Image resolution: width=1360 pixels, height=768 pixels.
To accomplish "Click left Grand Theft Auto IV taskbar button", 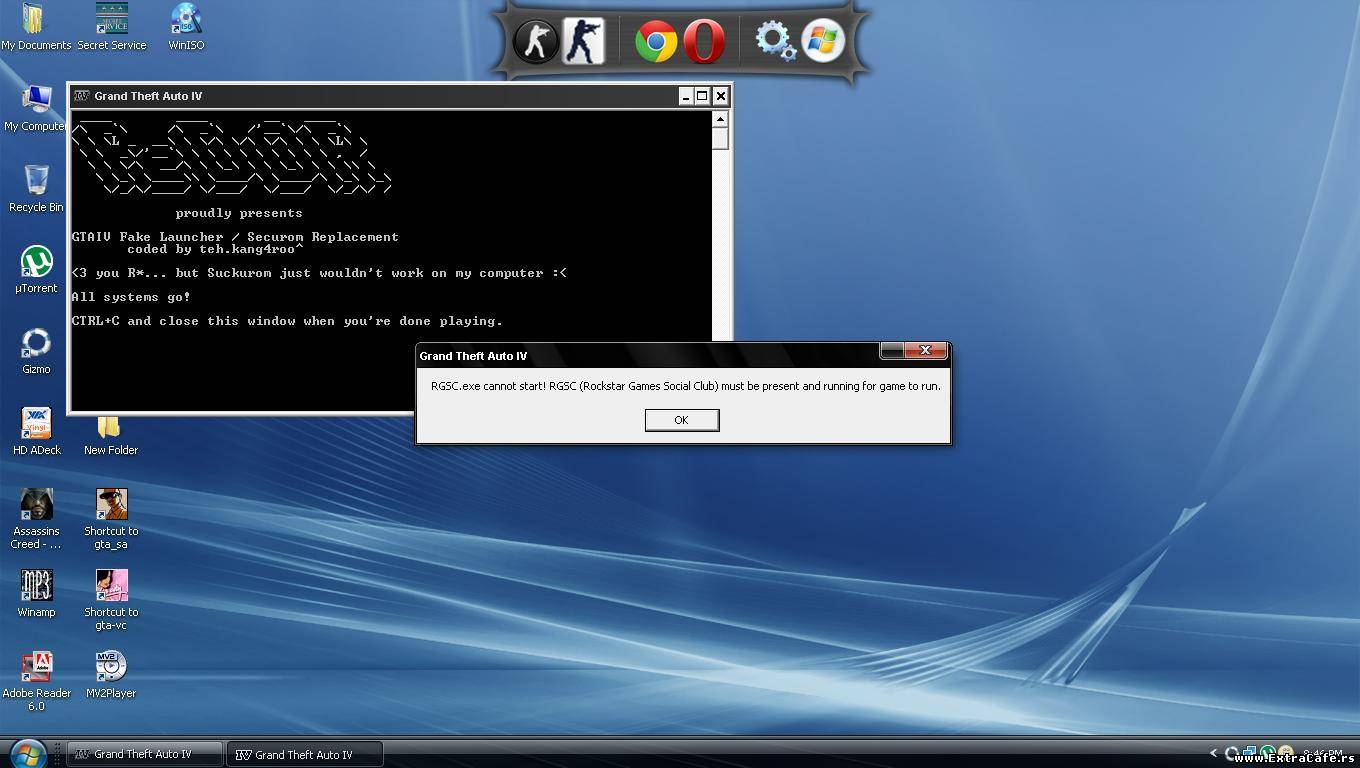I will click(x=144, y=754).
